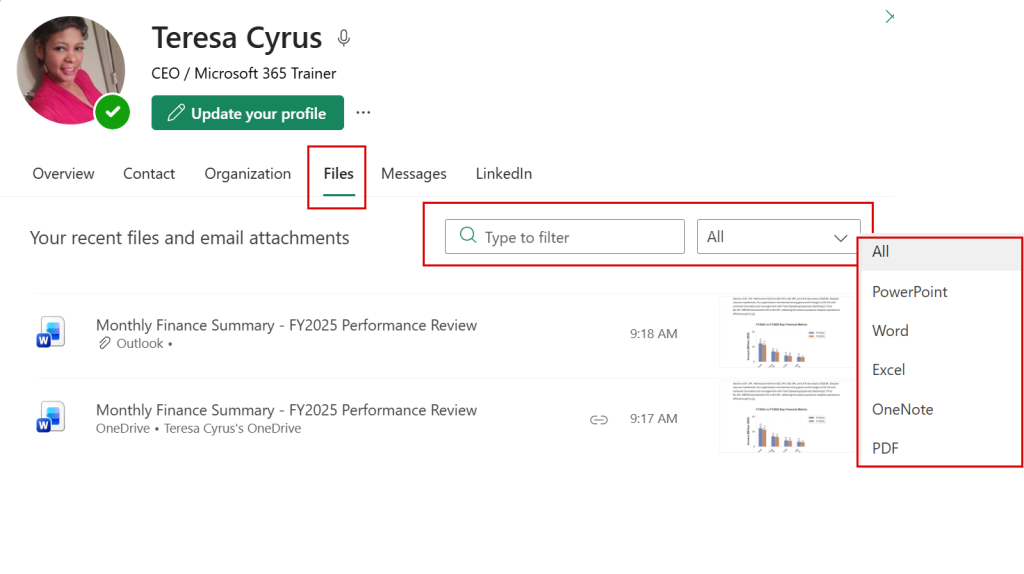The image size is (1024, 574).
Task: Click the "Teresa Cyrus's OneDrive" location text
Action: point(232,428)
